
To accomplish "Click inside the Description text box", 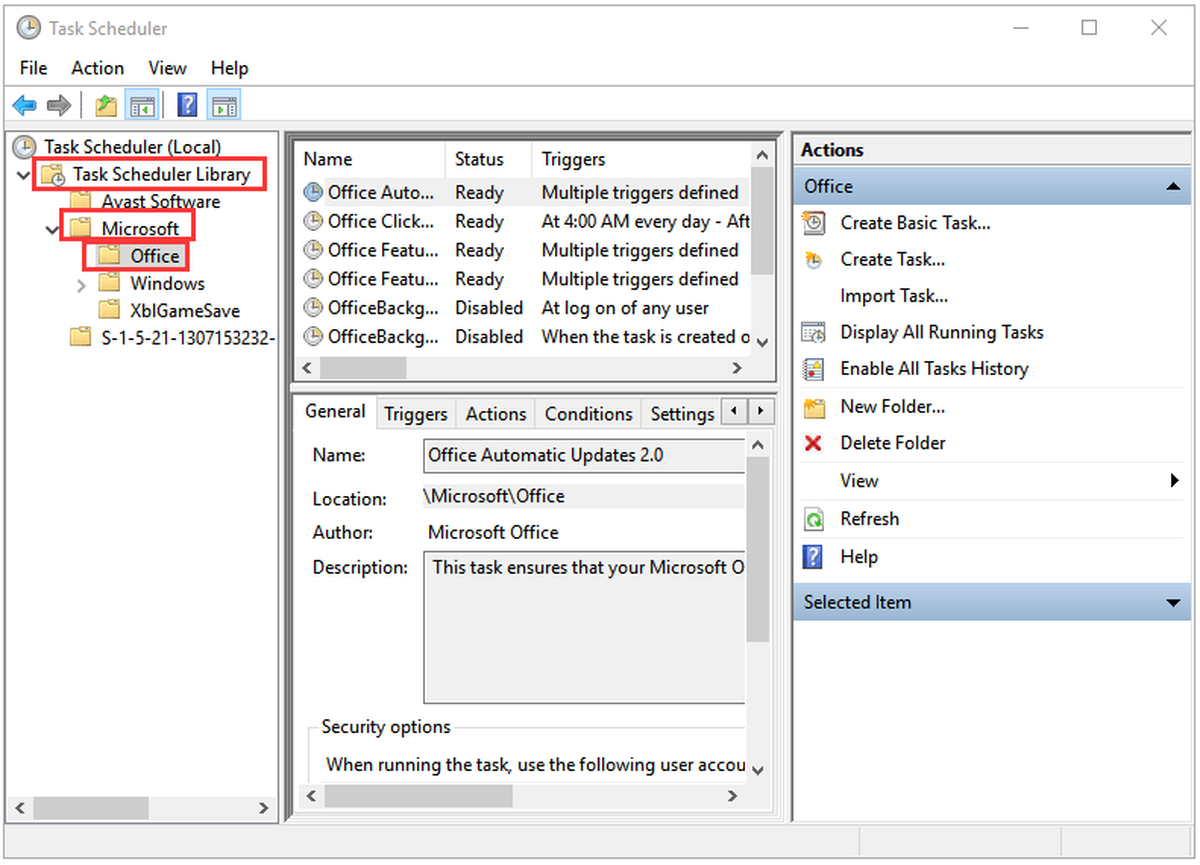I will pyautogui.click(x=585, y=627).
